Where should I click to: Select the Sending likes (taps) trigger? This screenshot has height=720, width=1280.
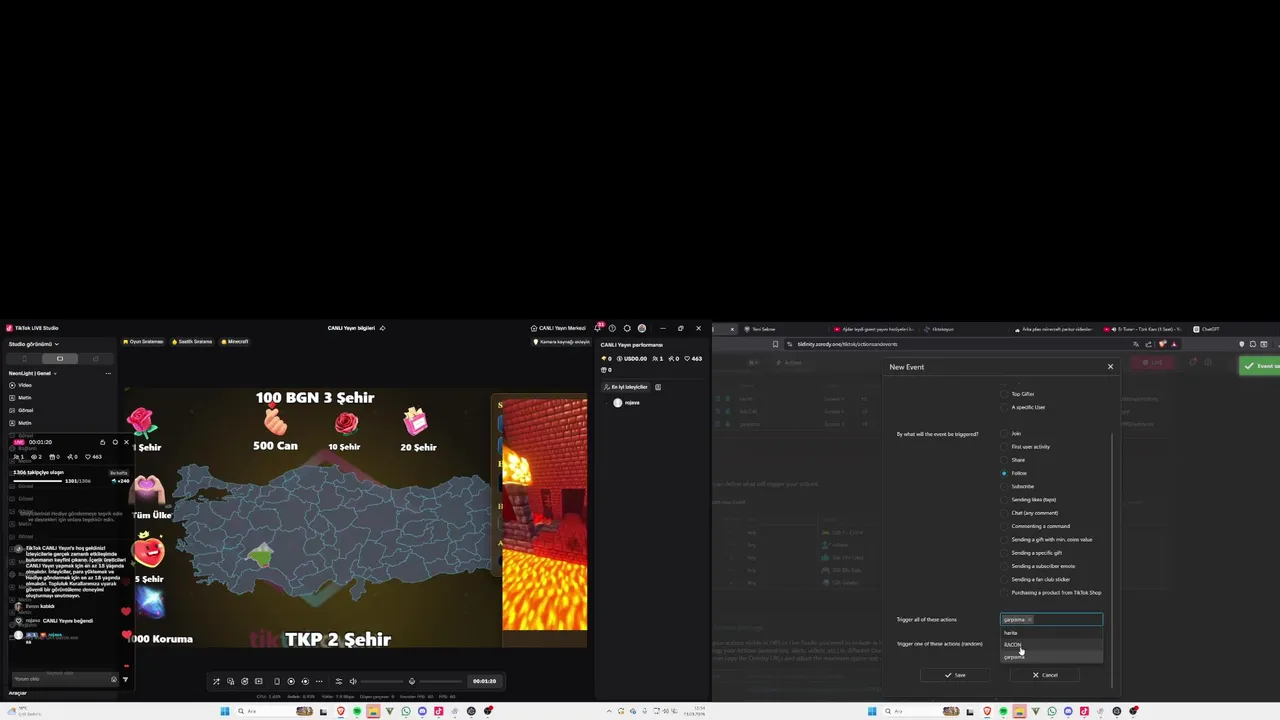pyautogui.click(x=1005, y=500)
